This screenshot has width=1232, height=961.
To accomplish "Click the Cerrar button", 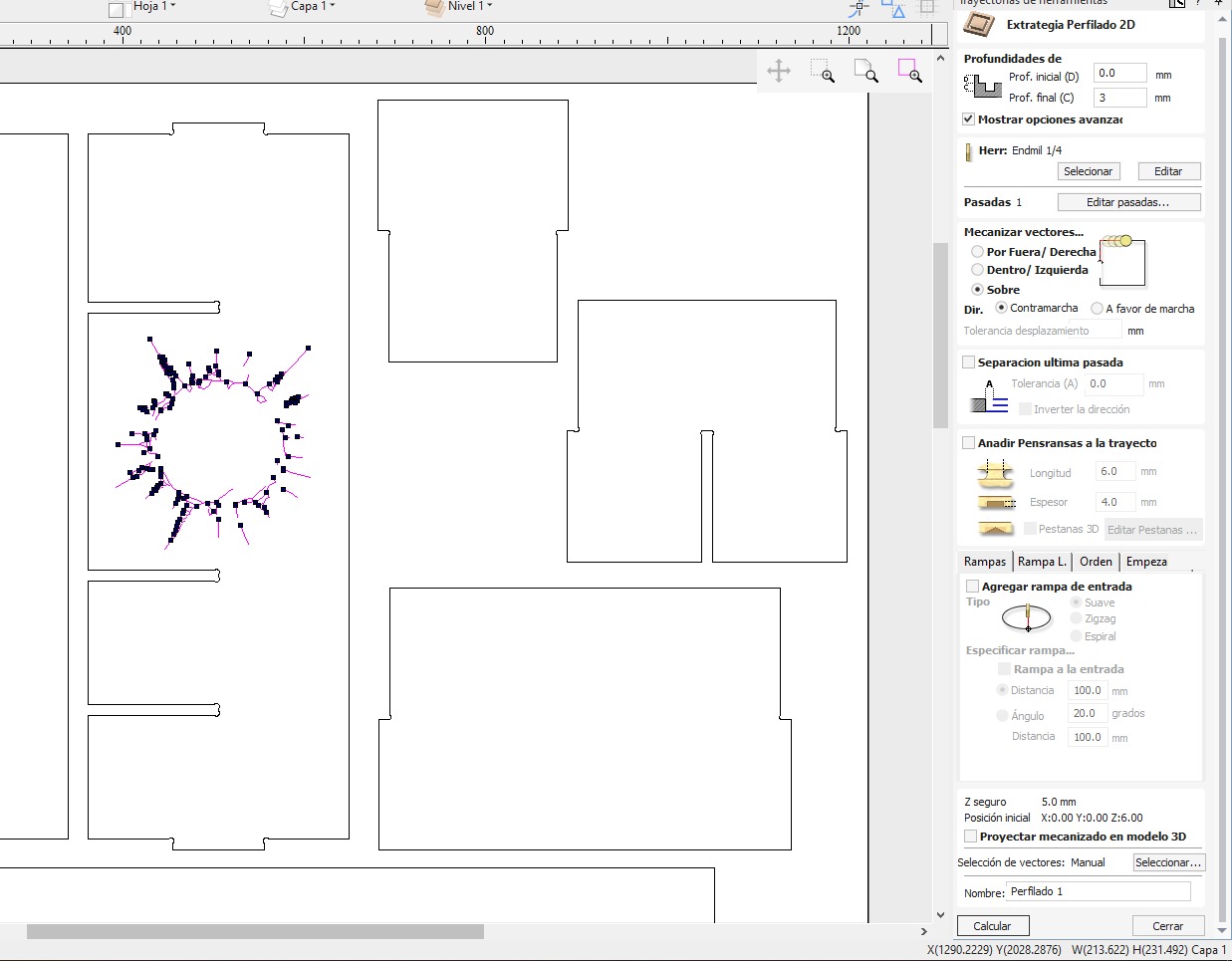I will click(x=1168, y=926).
